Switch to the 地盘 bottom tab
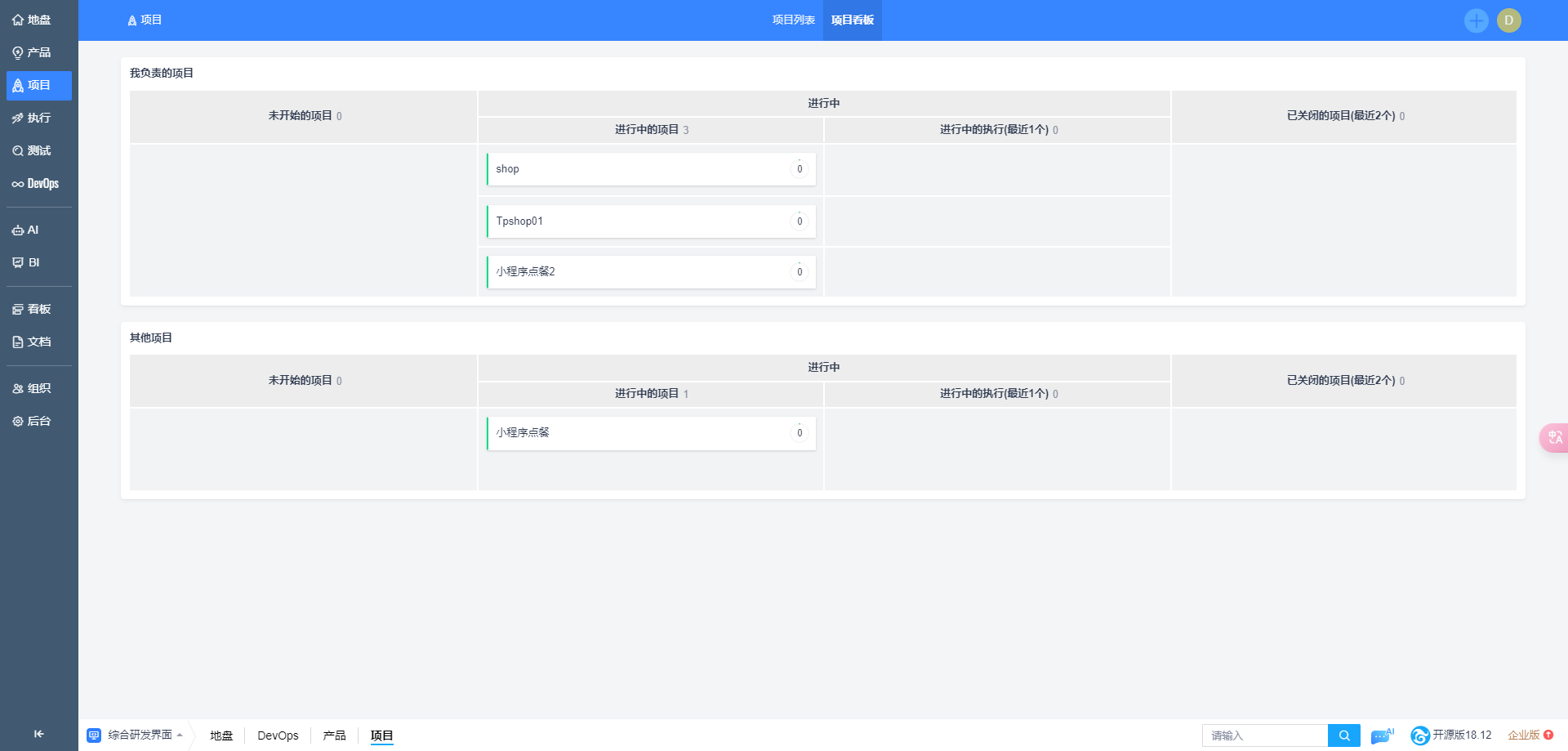 [221, 735]
